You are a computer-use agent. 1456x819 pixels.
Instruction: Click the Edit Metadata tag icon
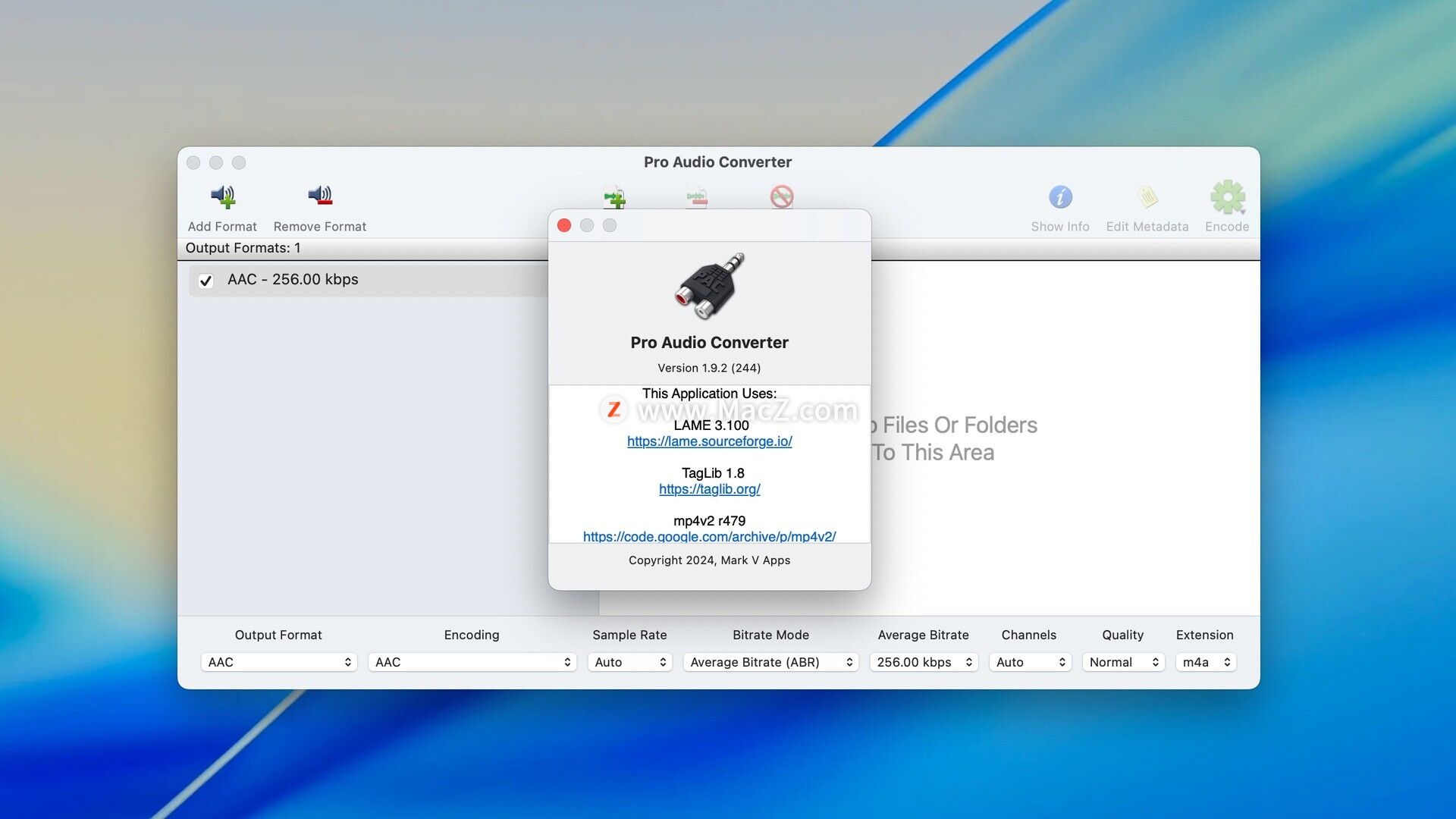[x=1147, y=197]
